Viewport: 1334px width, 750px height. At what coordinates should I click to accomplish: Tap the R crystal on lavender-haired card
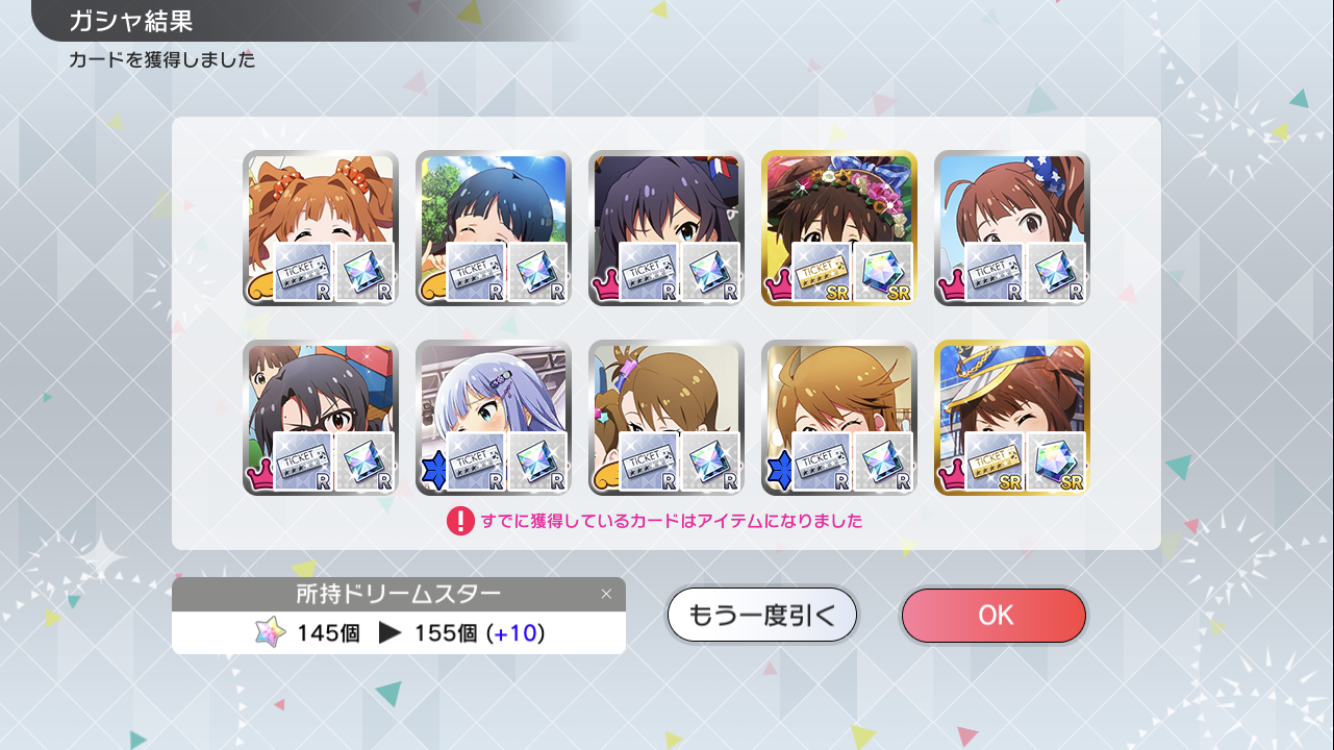(538, 461)
